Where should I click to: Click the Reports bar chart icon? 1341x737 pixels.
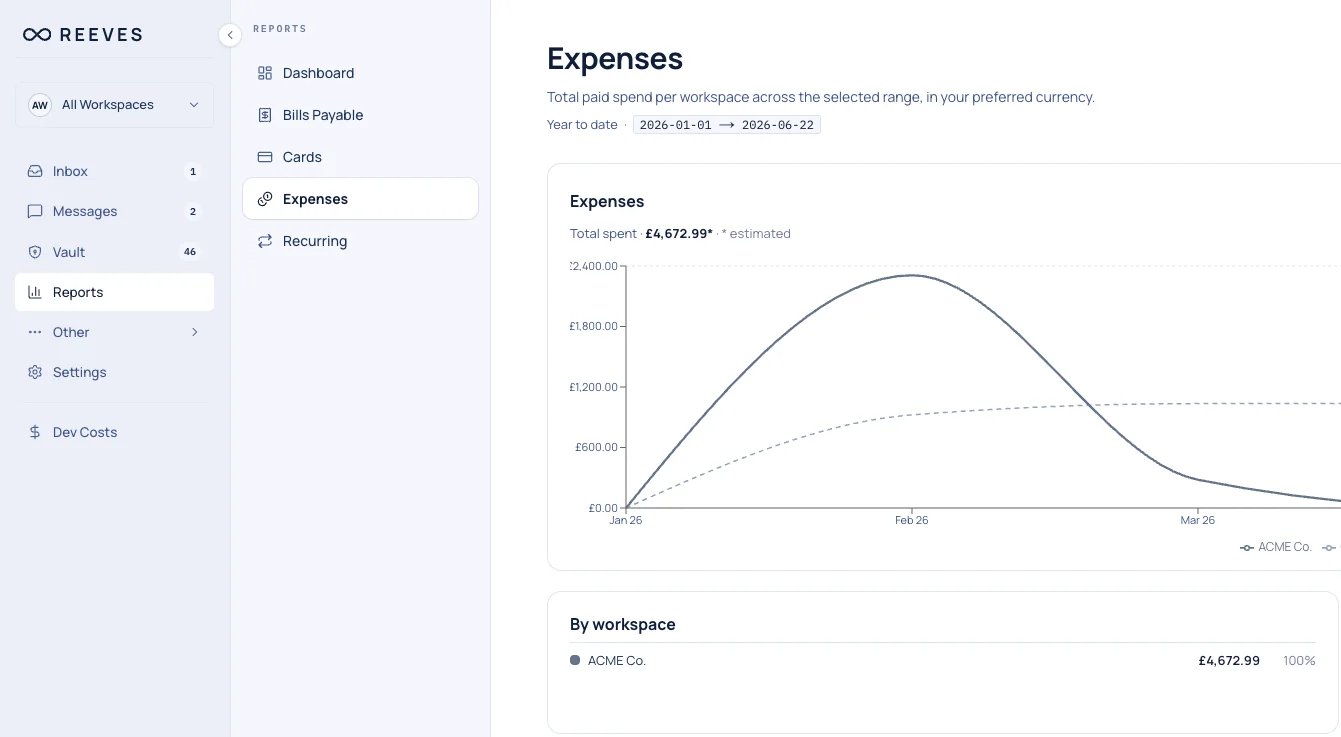tap(35, 292)
